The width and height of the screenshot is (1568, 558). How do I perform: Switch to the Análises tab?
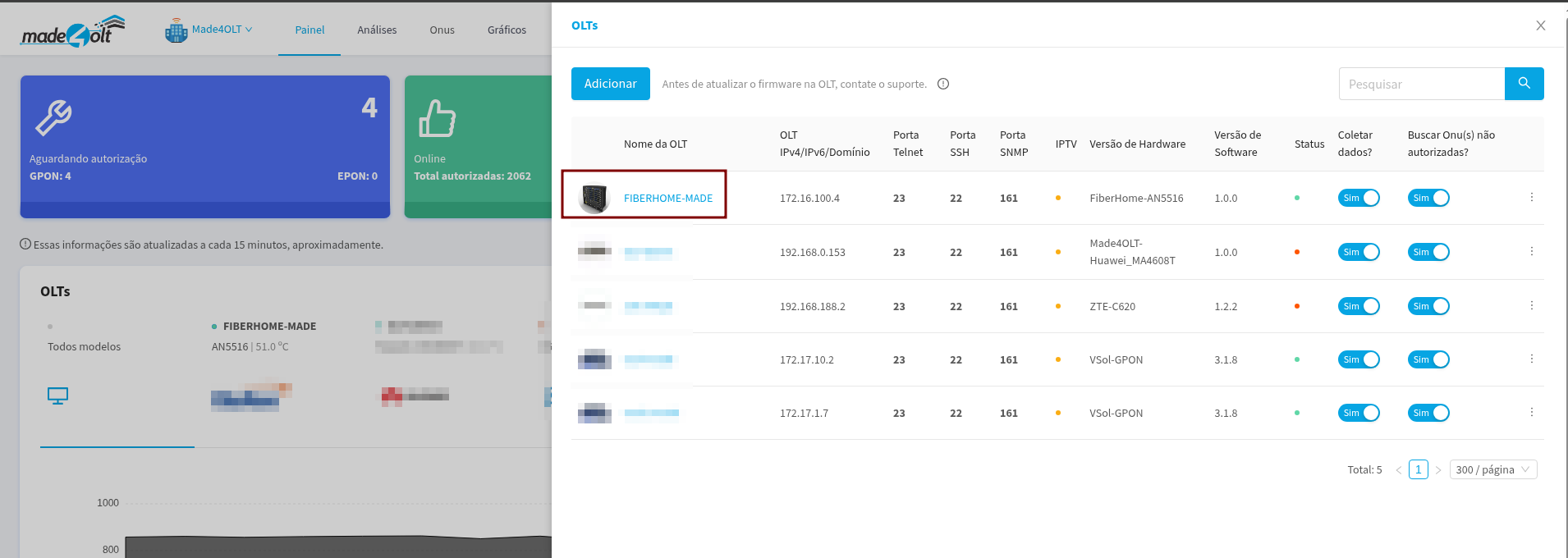[x=377, y=30]
